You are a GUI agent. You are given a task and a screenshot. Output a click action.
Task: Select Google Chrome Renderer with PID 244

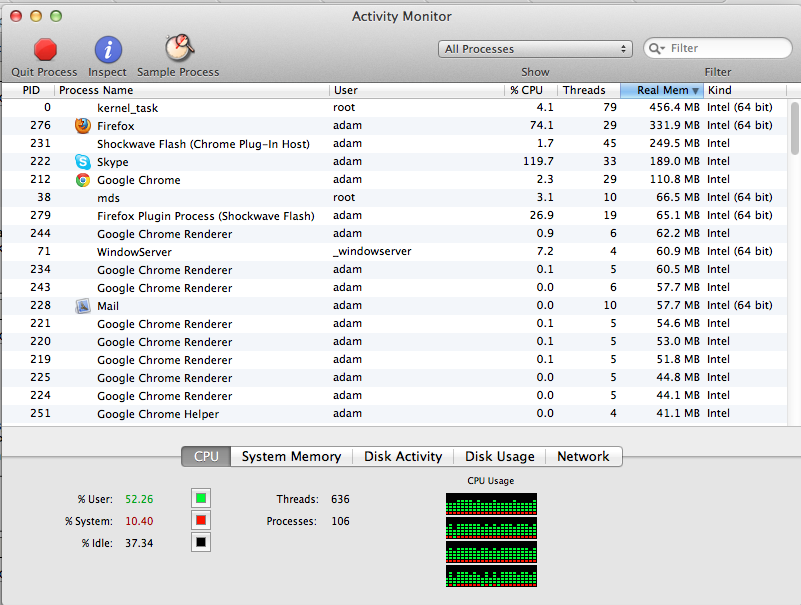point(394,234)
